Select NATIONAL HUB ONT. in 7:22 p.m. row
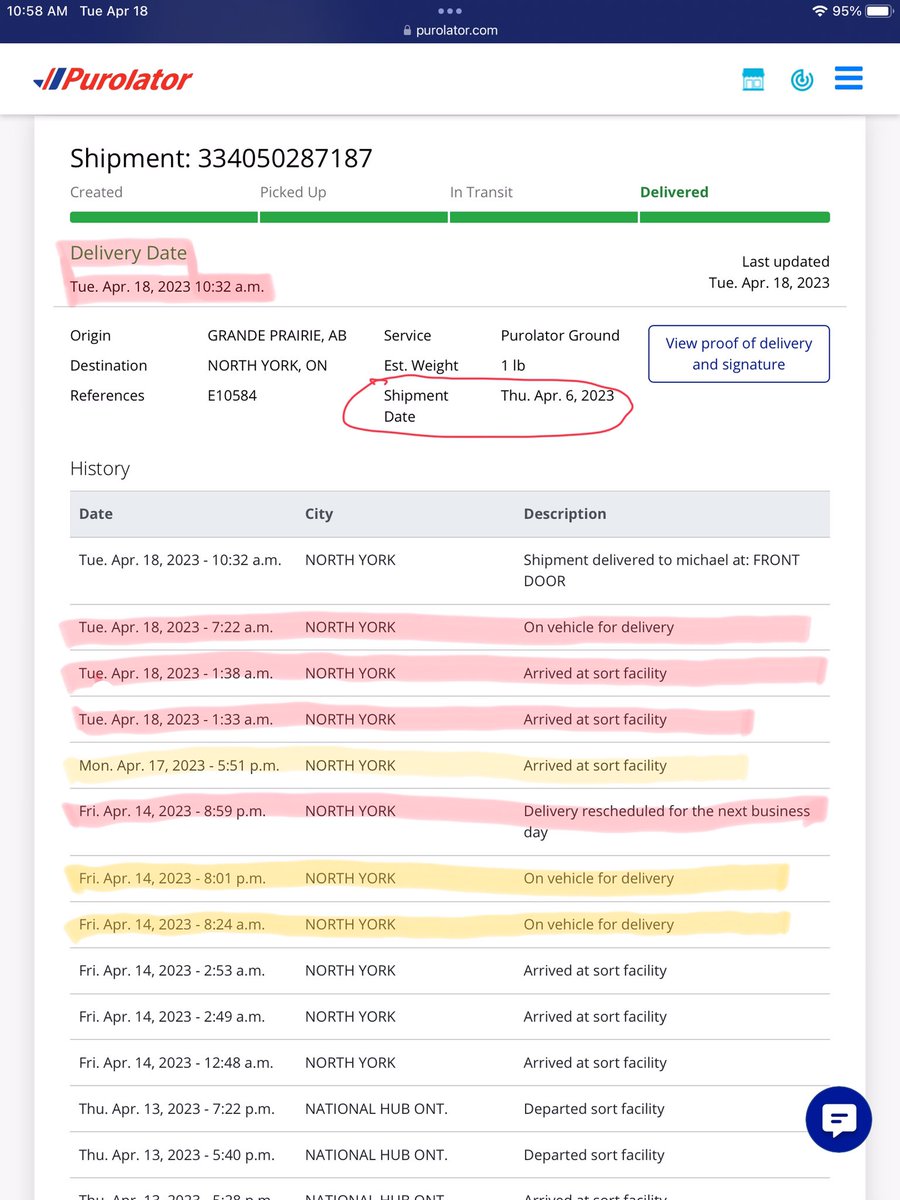This screenshot has width=900, height=1200. (x=376, y=1108)
